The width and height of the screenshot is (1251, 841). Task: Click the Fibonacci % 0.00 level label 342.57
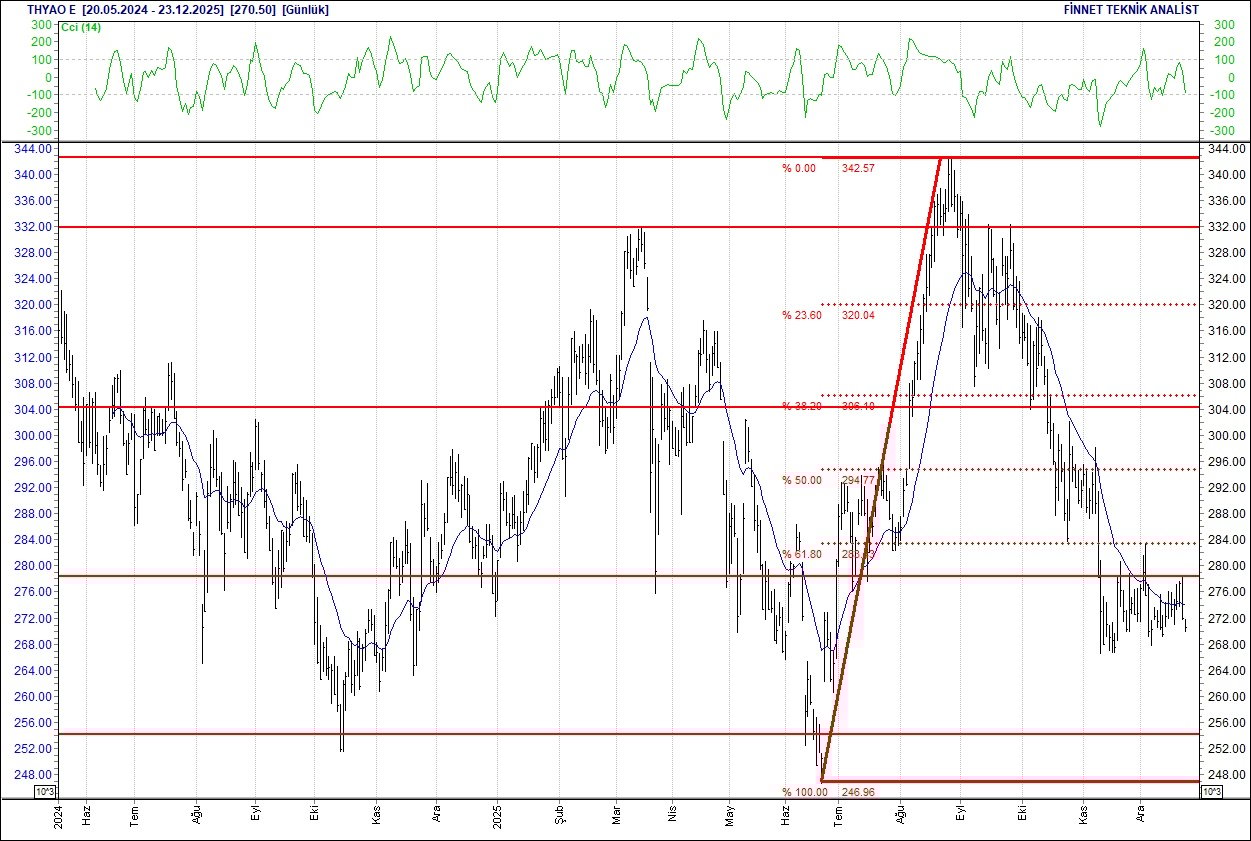(x=799, y=168)
